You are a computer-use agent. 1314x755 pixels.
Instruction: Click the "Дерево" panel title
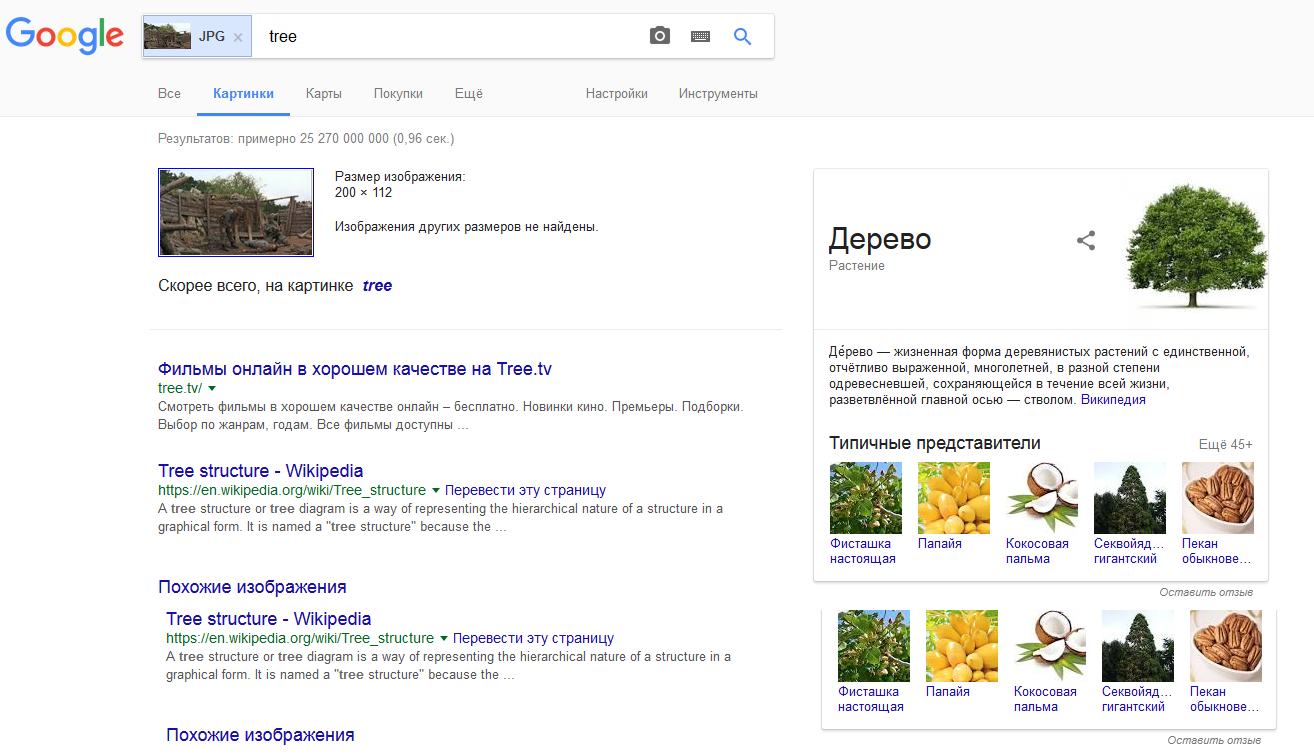coord(880,239)
